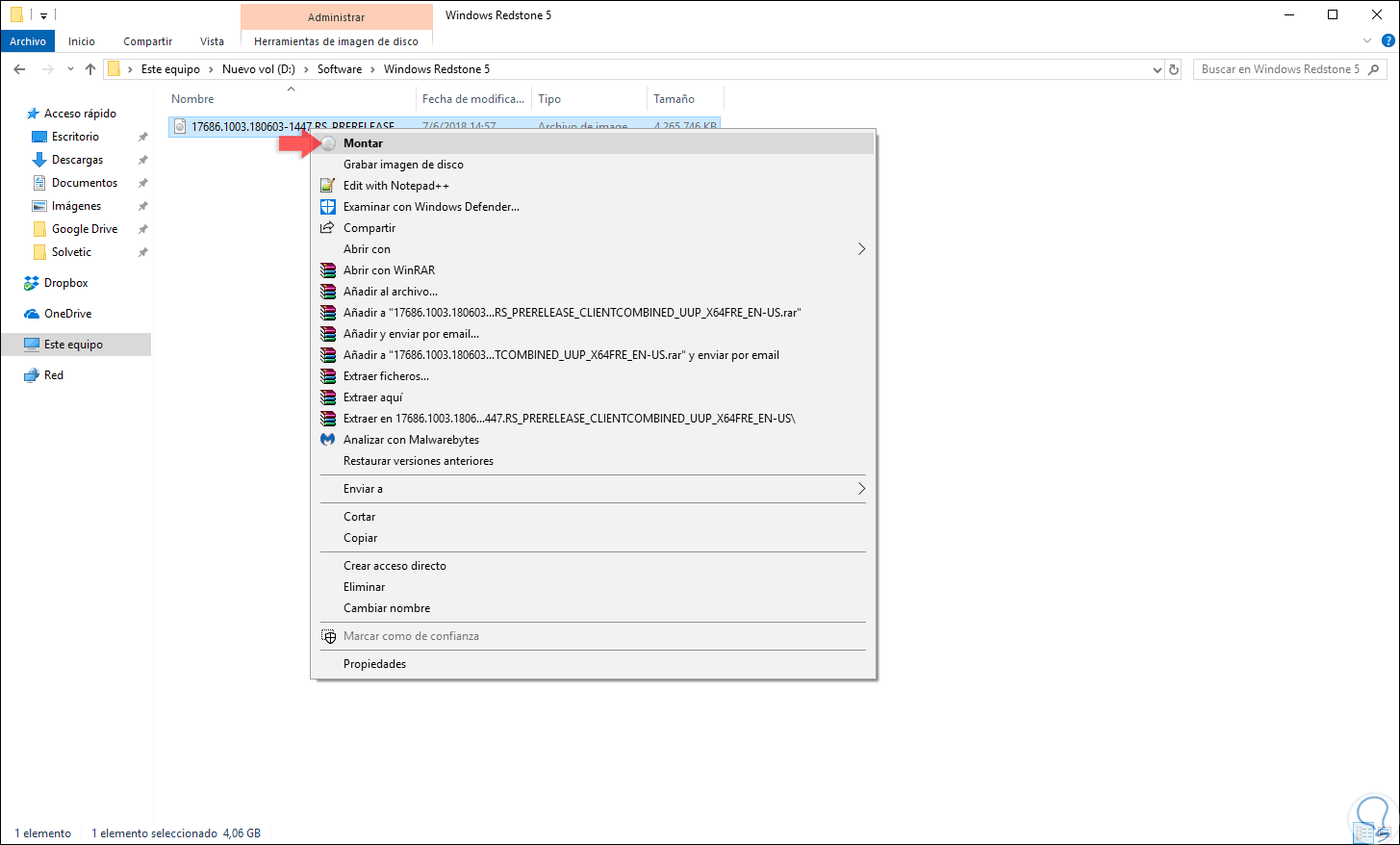This screenshot has height=845, width=1400.
Task: Go back with the back arrow
Action: coord(19,69)
